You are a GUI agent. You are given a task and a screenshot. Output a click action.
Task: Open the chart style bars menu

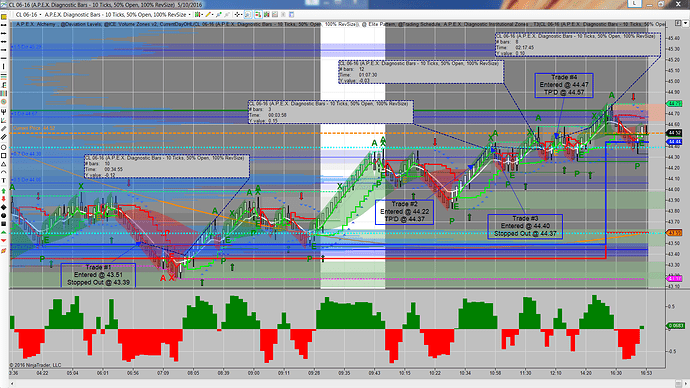[x=198, y=15]
